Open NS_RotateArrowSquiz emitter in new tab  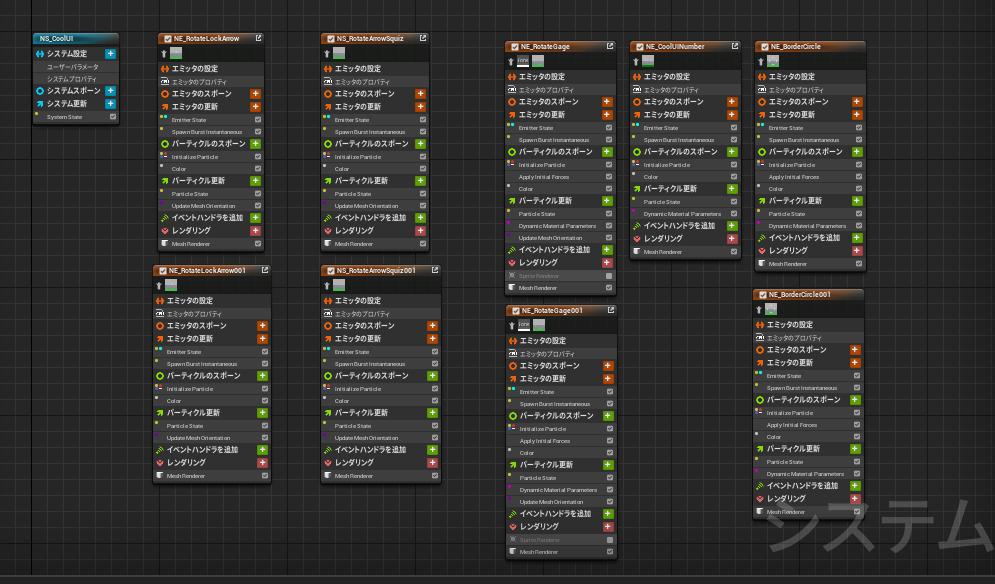tap(423, 38)
